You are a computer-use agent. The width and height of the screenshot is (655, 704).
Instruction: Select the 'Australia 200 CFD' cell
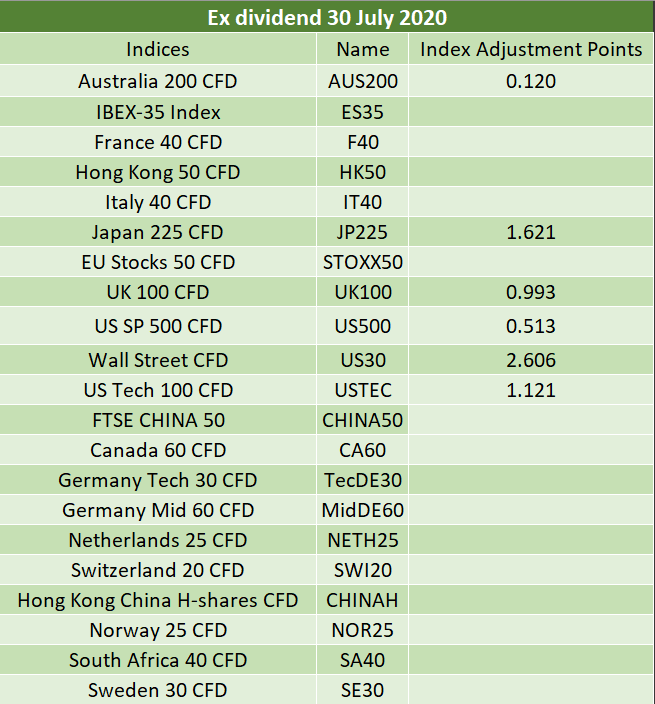coord(158,81)
